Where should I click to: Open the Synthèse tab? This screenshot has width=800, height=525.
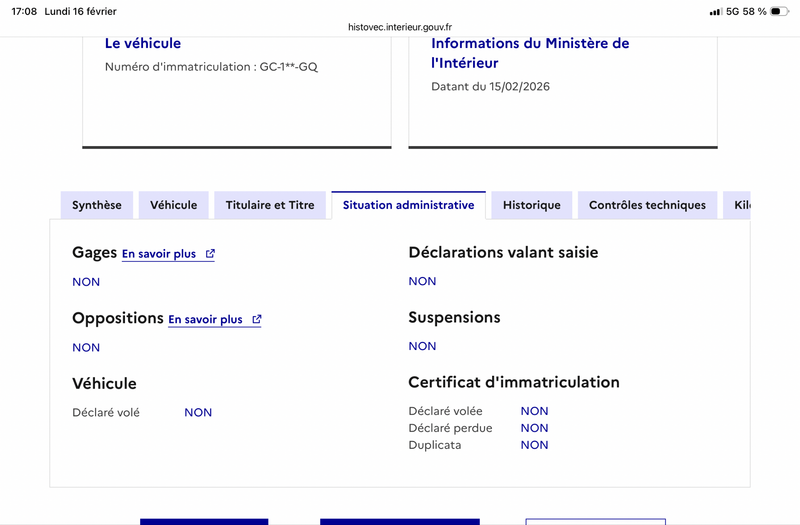(97, 205)
